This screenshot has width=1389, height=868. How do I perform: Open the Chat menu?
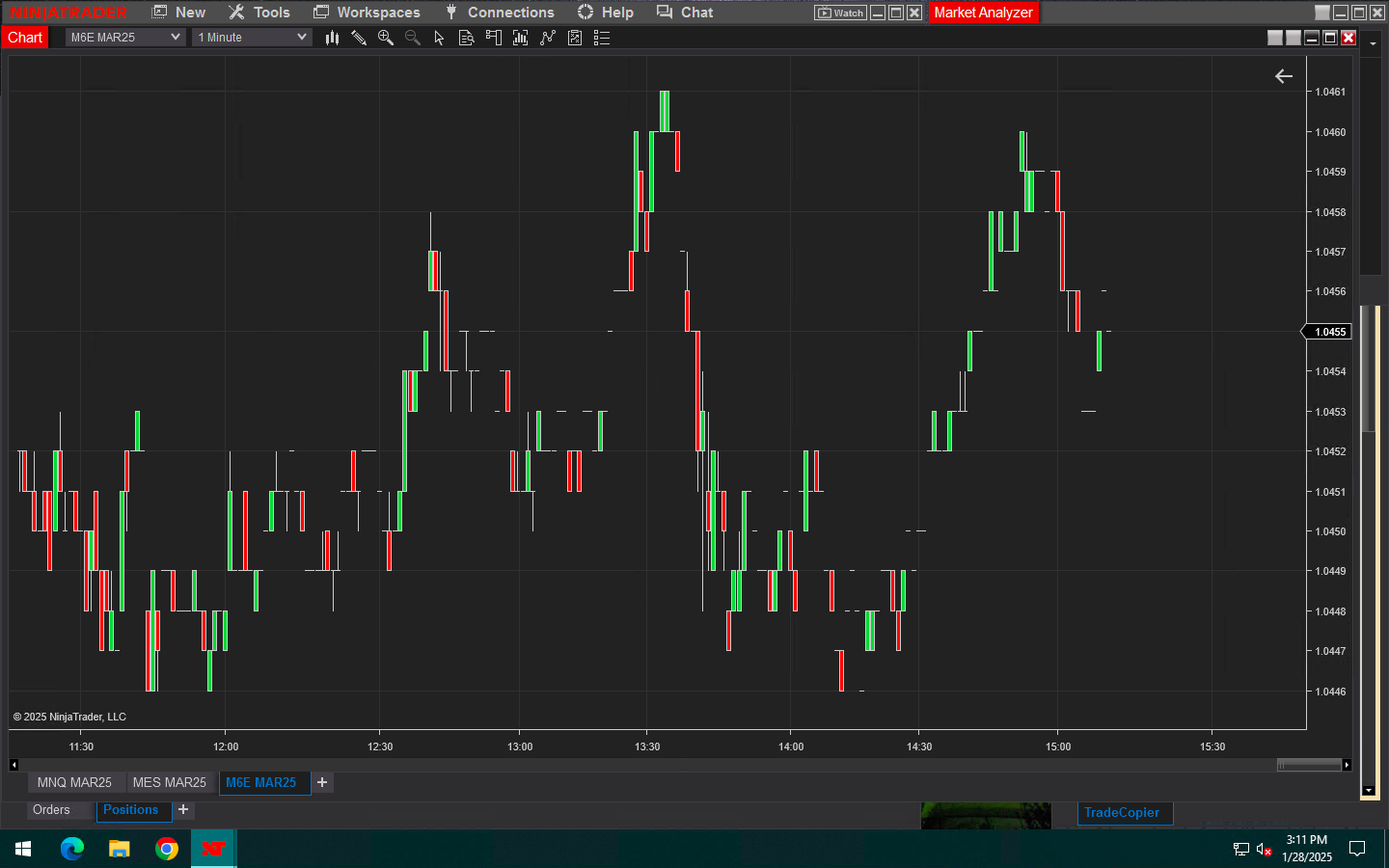pos(685,13)
